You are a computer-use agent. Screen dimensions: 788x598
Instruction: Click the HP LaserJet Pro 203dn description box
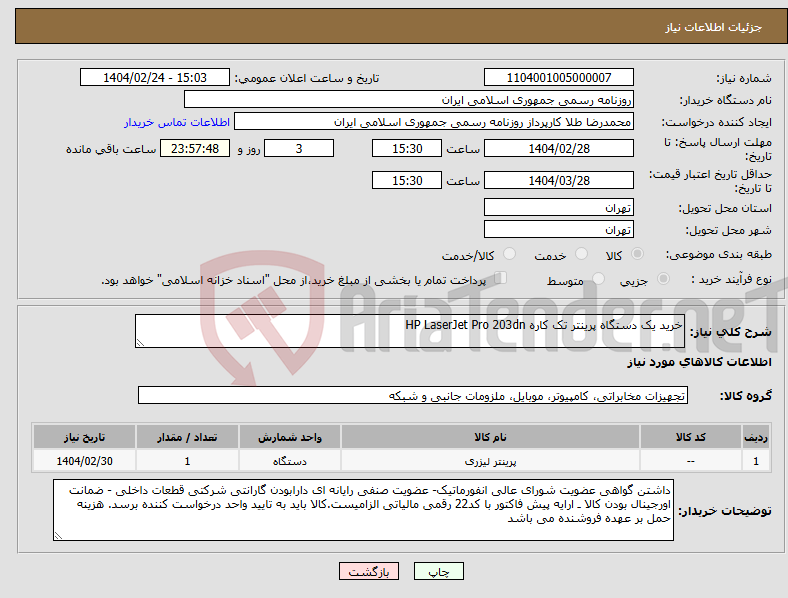pos(410,331)
